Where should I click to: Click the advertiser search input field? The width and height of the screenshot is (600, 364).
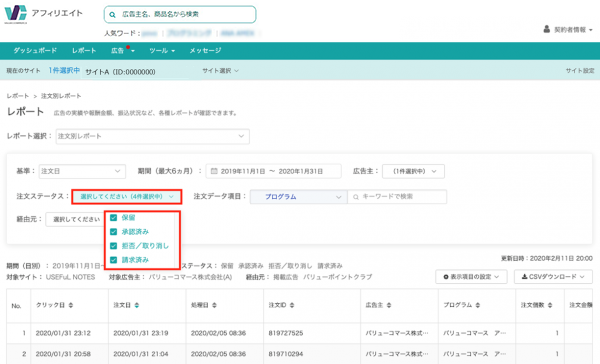pyautogui.click(x=180, y=15)
